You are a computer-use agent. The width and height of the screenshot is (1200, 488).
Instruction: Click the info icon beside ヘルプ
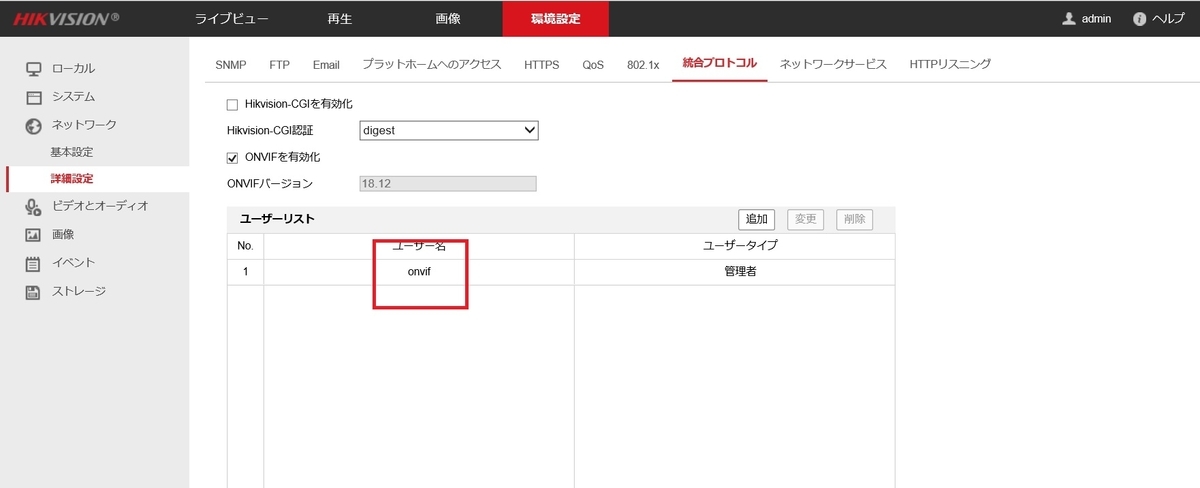[x=1139, y=19]
